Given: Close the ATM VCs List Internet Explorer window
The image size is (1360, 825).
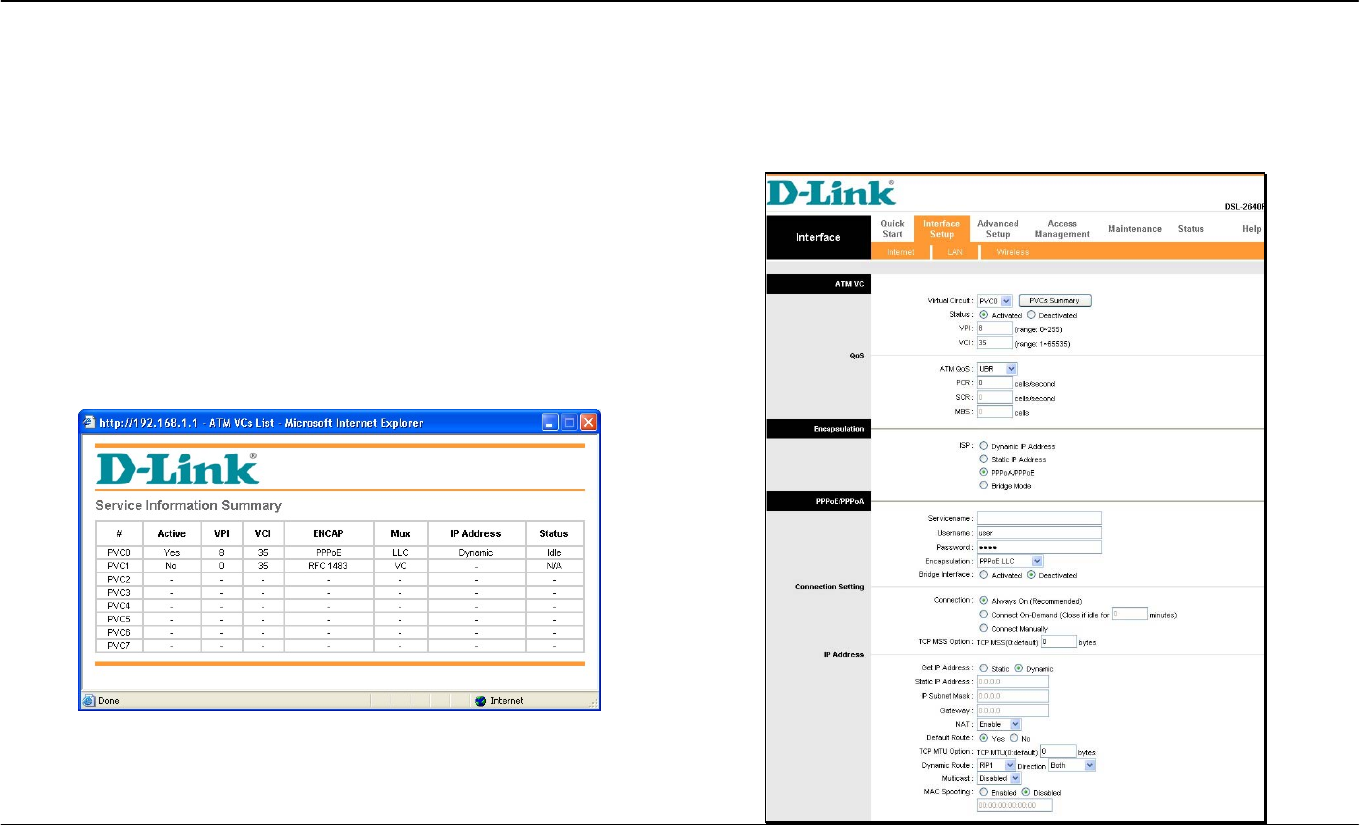Looking at the screenshot, I should click(x=588, y=423).
